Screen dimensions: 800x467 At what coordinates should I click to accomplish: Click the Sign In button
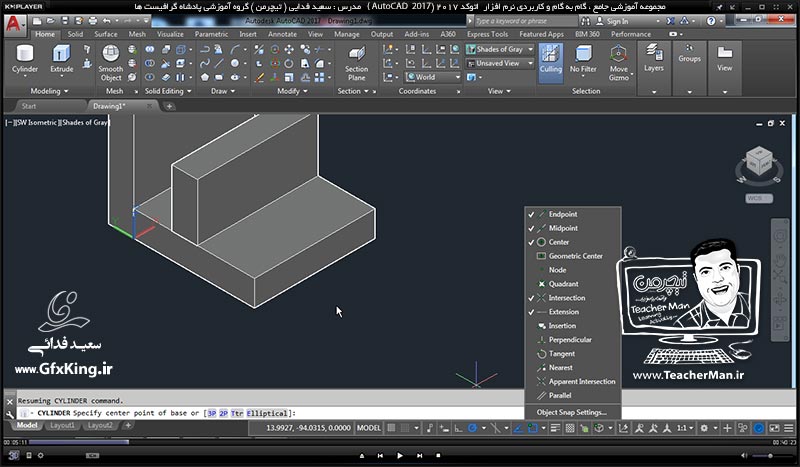(613, 21)
